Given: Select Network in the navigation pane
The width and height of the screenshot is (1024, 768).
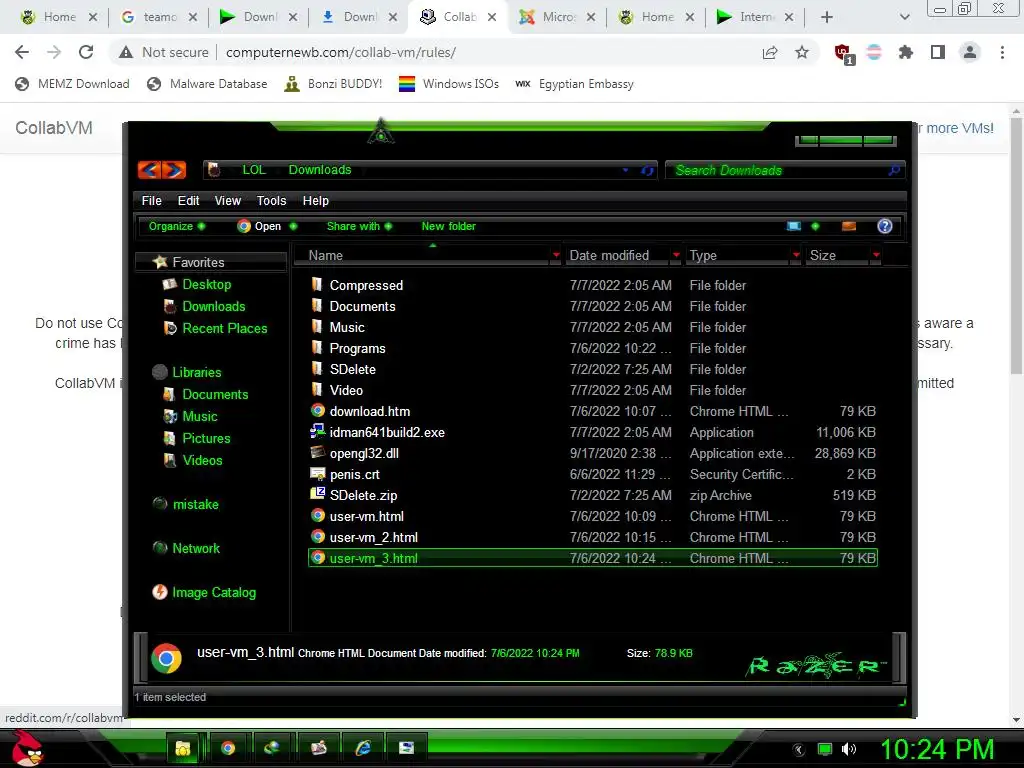Looking at the screenshot, I should (196, 548).
